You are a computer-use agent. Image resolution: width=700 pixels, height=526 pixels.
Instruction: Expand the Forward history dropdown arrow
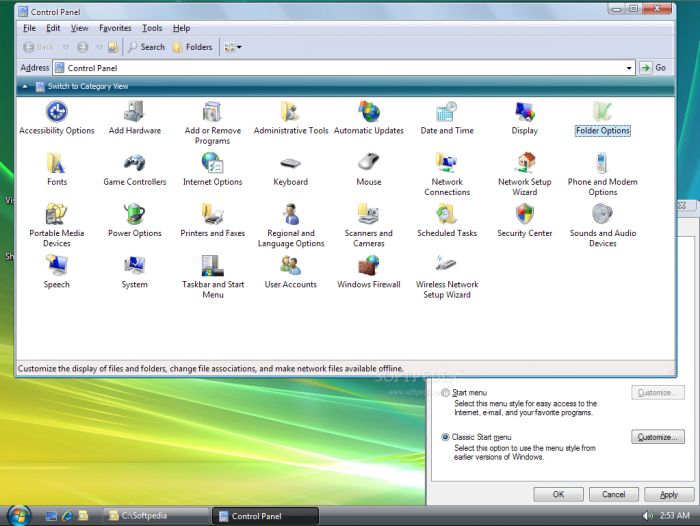(100, 47)
